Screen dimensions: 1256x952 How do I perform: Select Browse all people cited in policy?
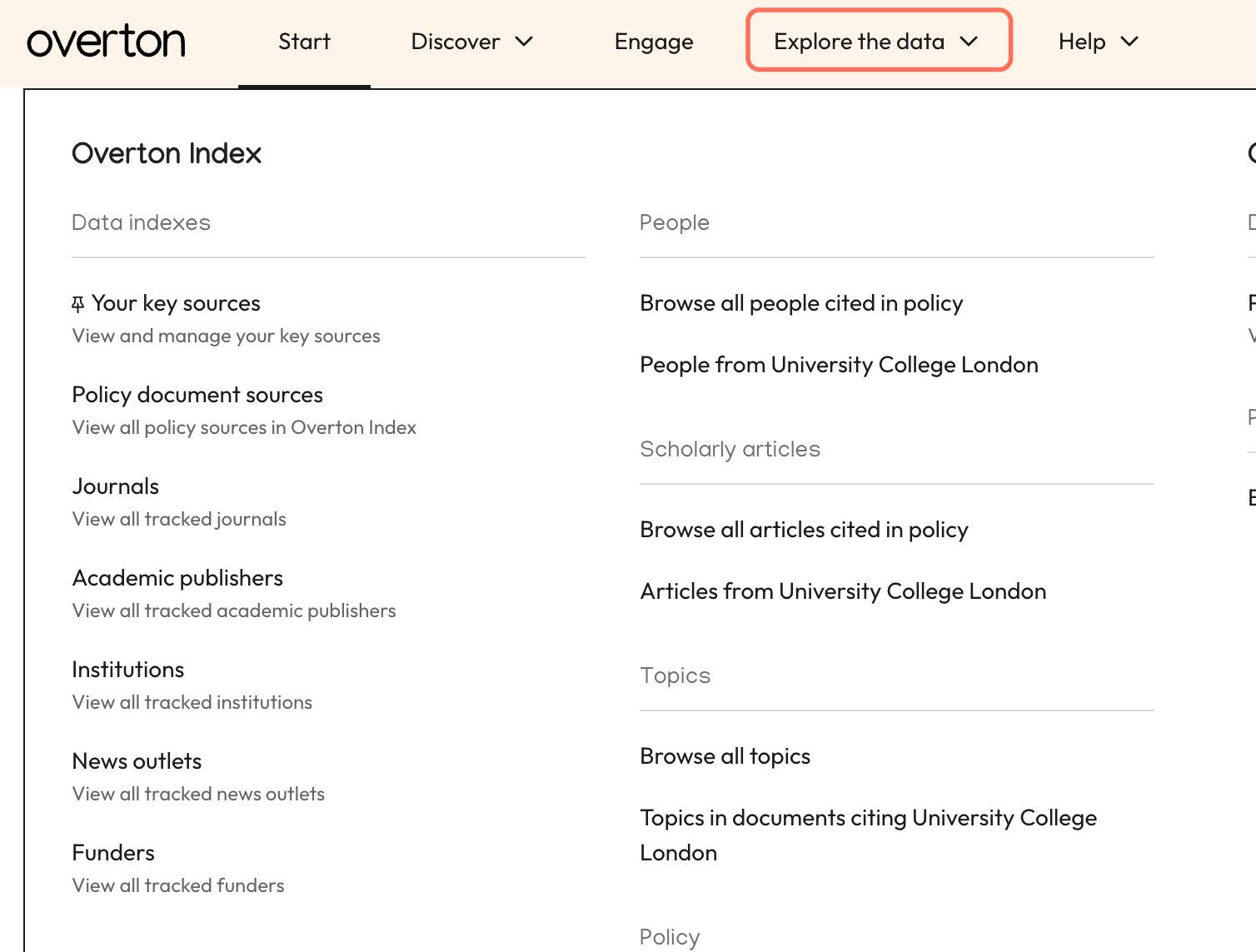801,303
